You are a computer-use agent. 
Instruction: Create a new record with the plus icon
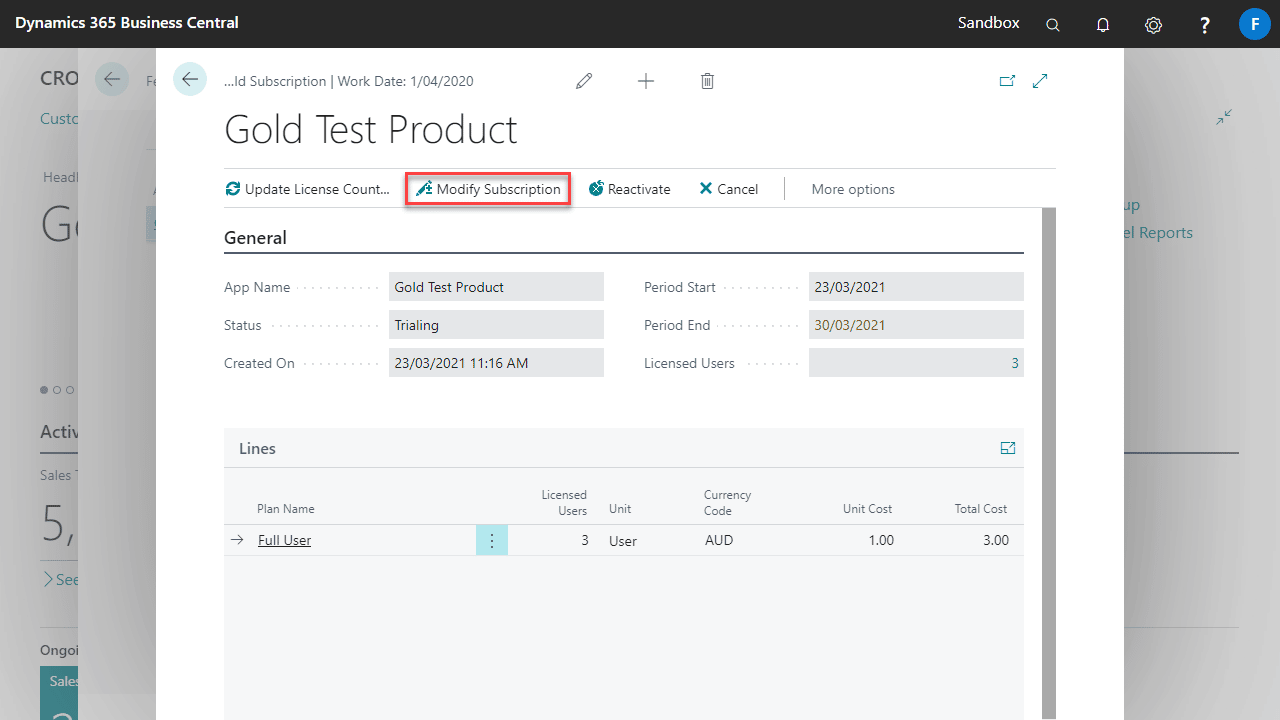click(x=646, y=81)
